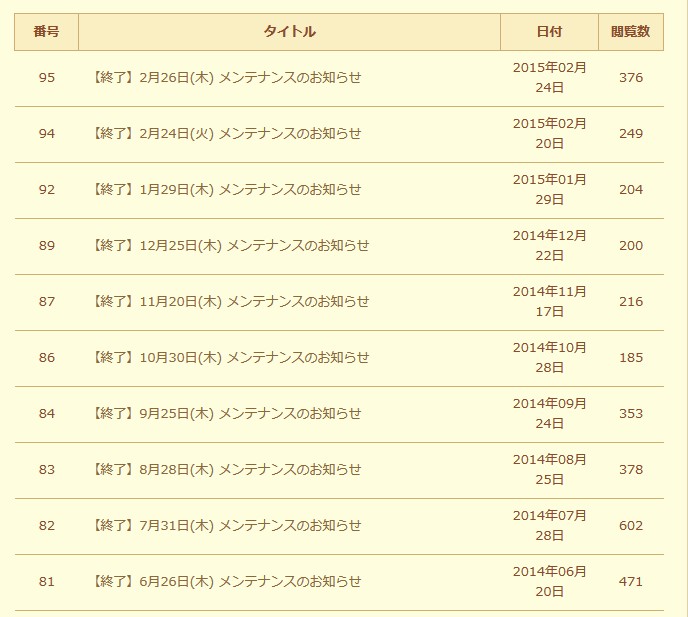Open the 2月24日(火) maintenance notice
The width and height of the screenshot is (688, 617).
click(226, 134)
